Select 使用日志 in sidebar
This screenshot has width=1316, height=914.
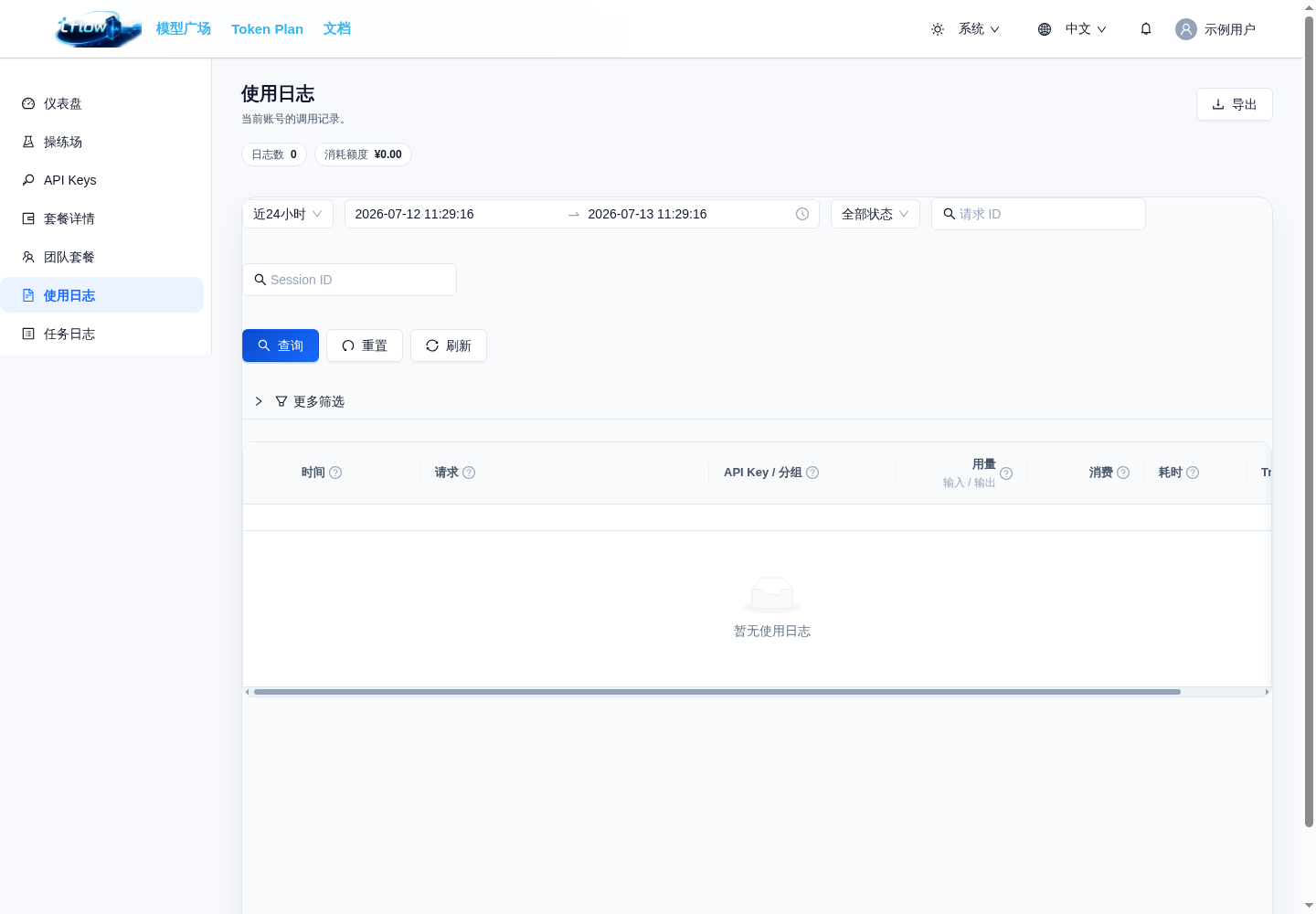pos(101,295)
